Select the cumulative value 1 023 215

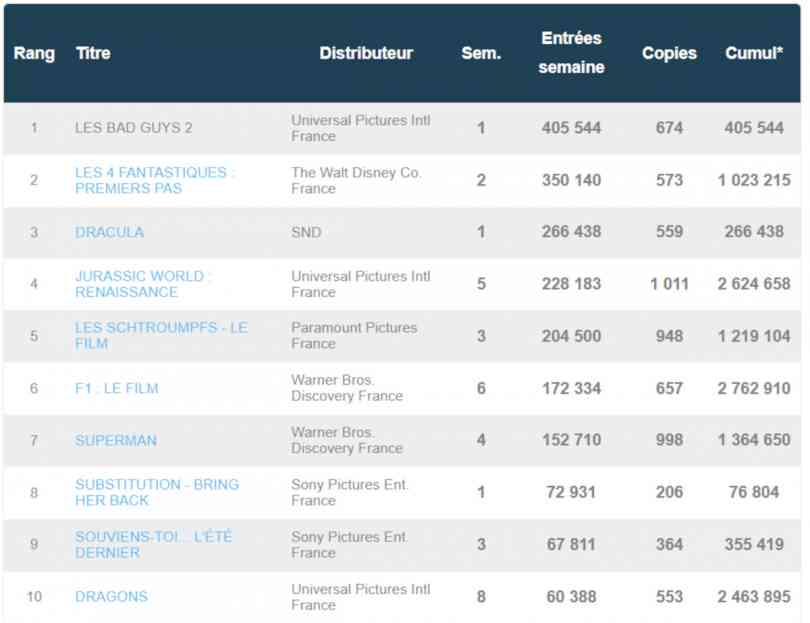click(754, 180)
